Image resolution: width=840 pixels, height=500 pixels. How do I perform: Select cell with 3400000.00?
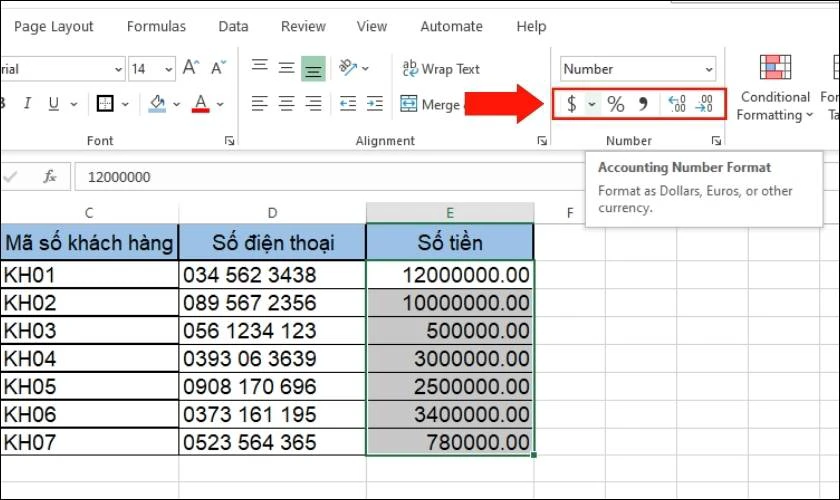pos(450,414)
